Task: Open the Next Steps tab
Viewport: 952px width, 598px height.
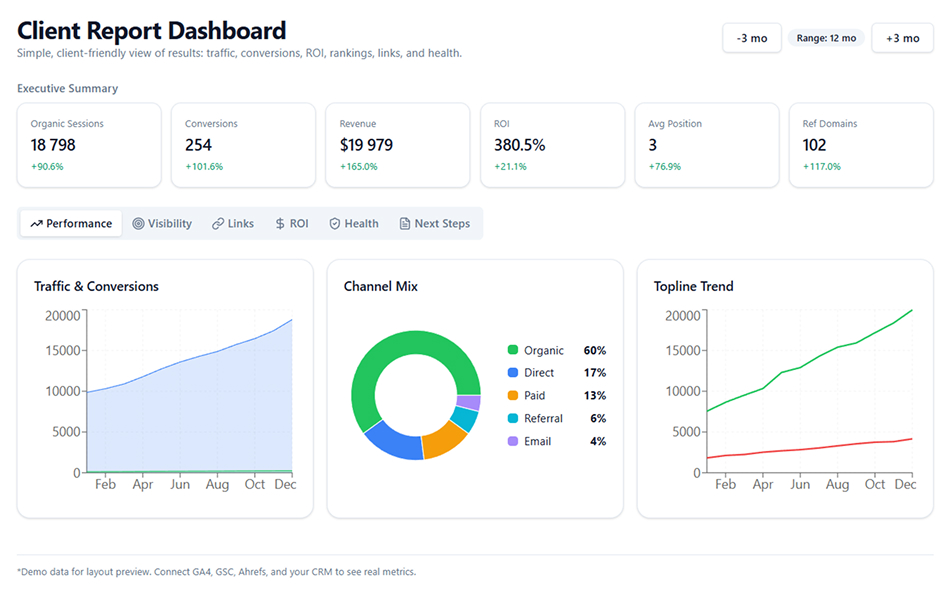Action: pyautogui.click(x=434, y=224)
